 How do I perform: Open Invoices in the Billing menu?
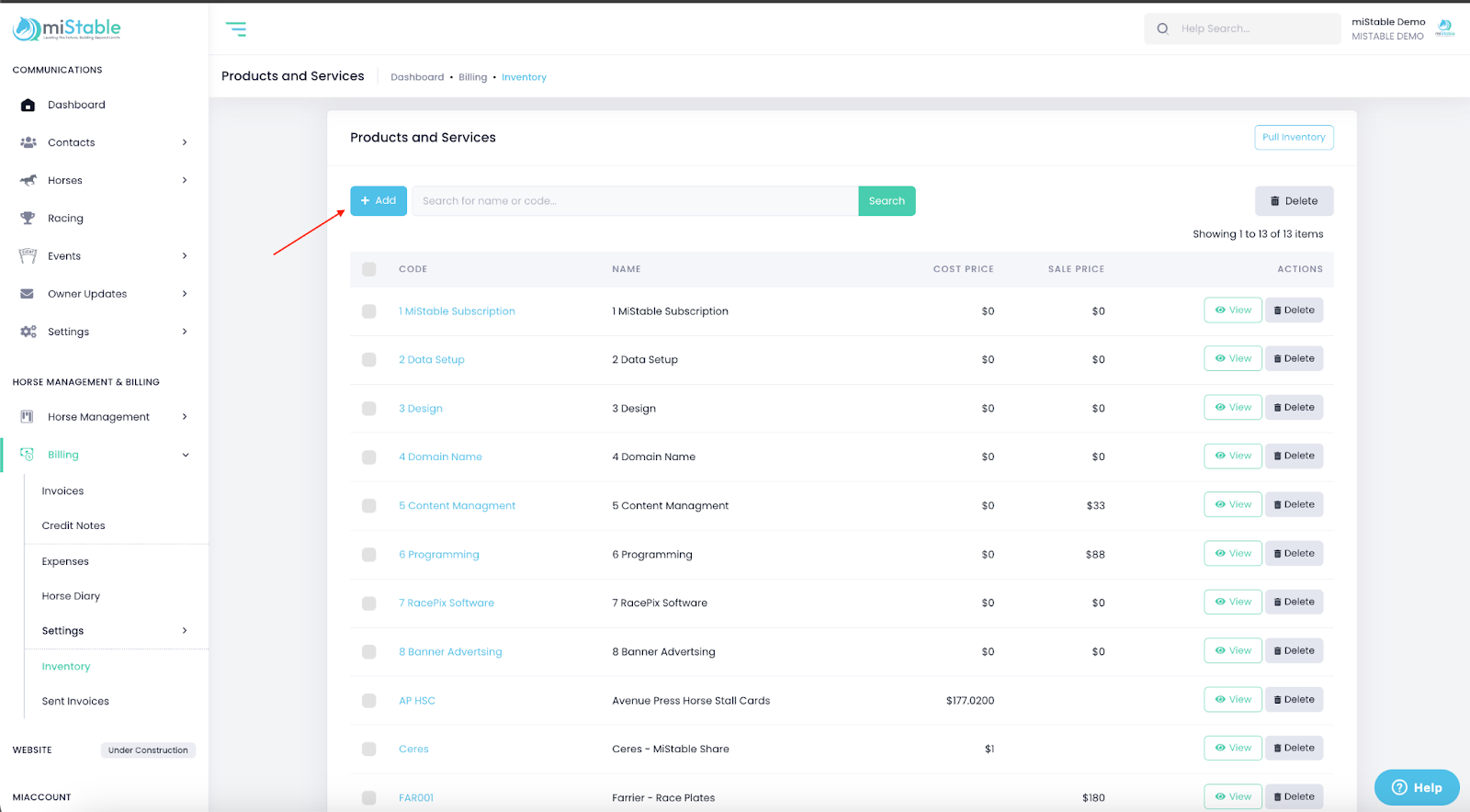[62, 491]
